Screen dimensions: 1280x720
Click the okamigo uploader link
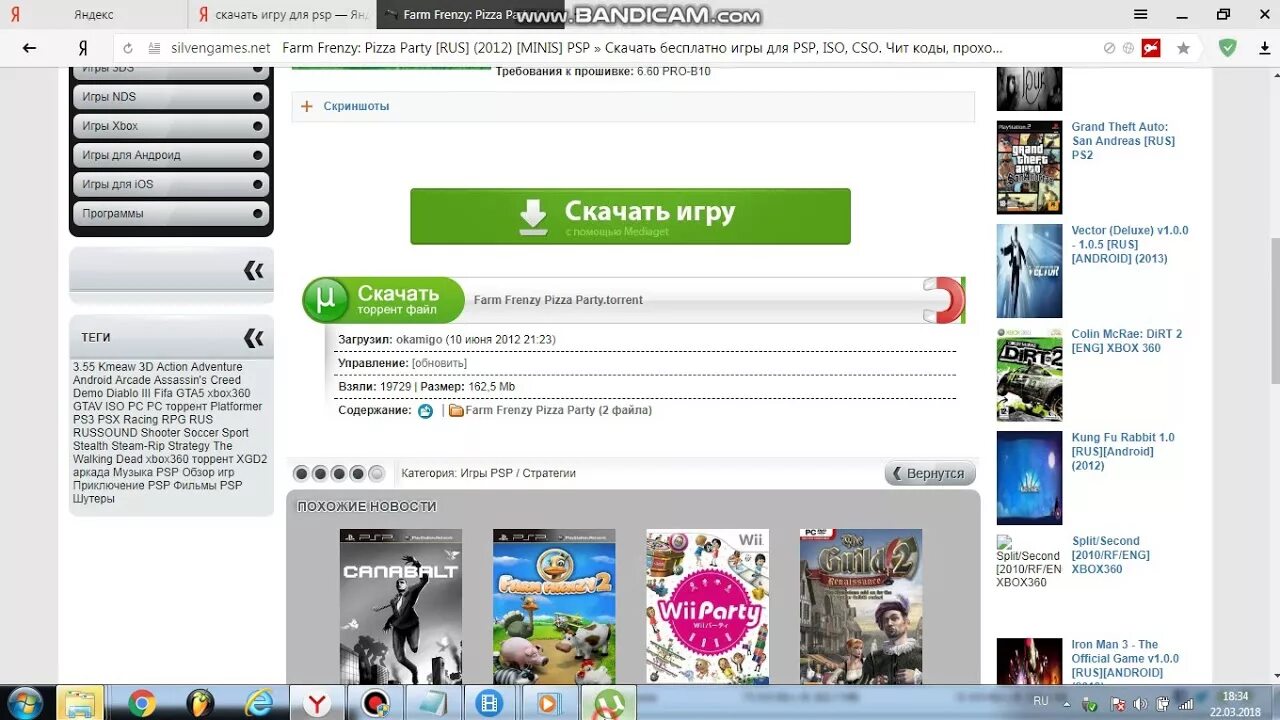point(419,340)
